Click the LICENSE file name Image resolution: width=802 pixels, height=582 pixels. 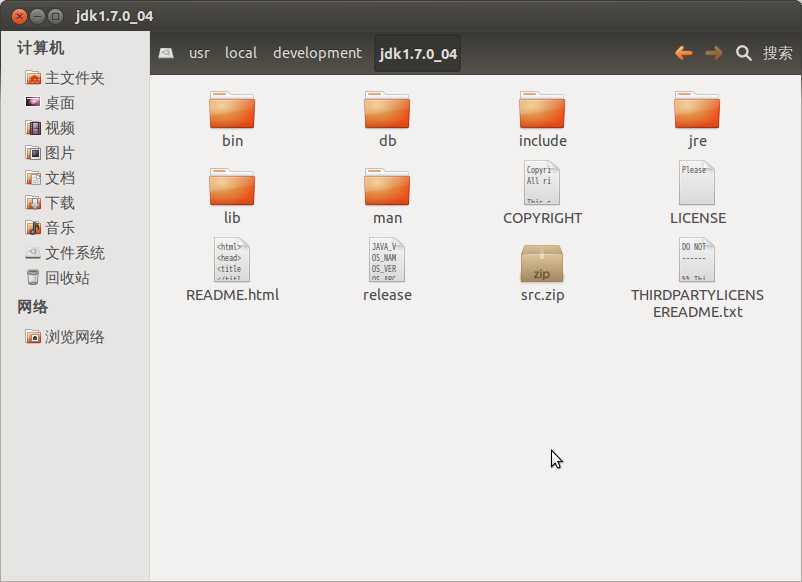(698, 218)
